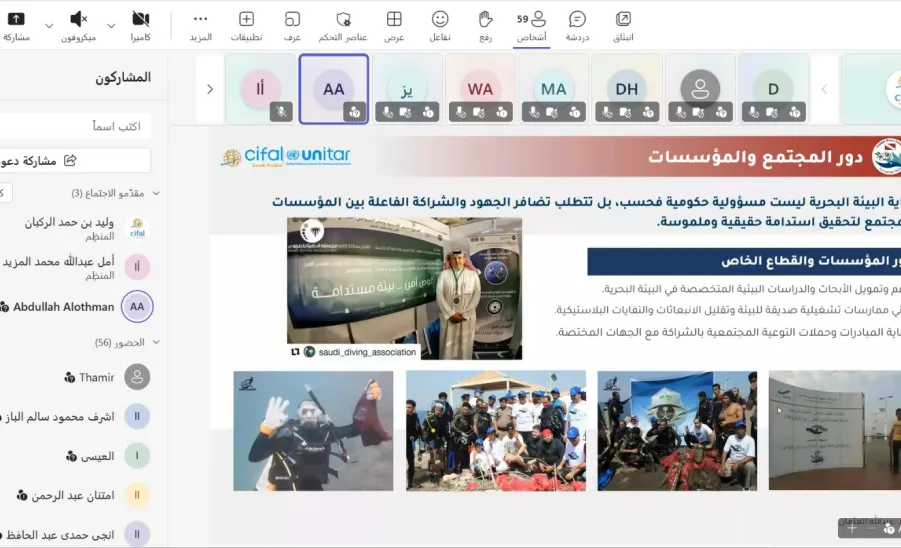Click the diver underwater photo on slide

click(x=313, y=431)
